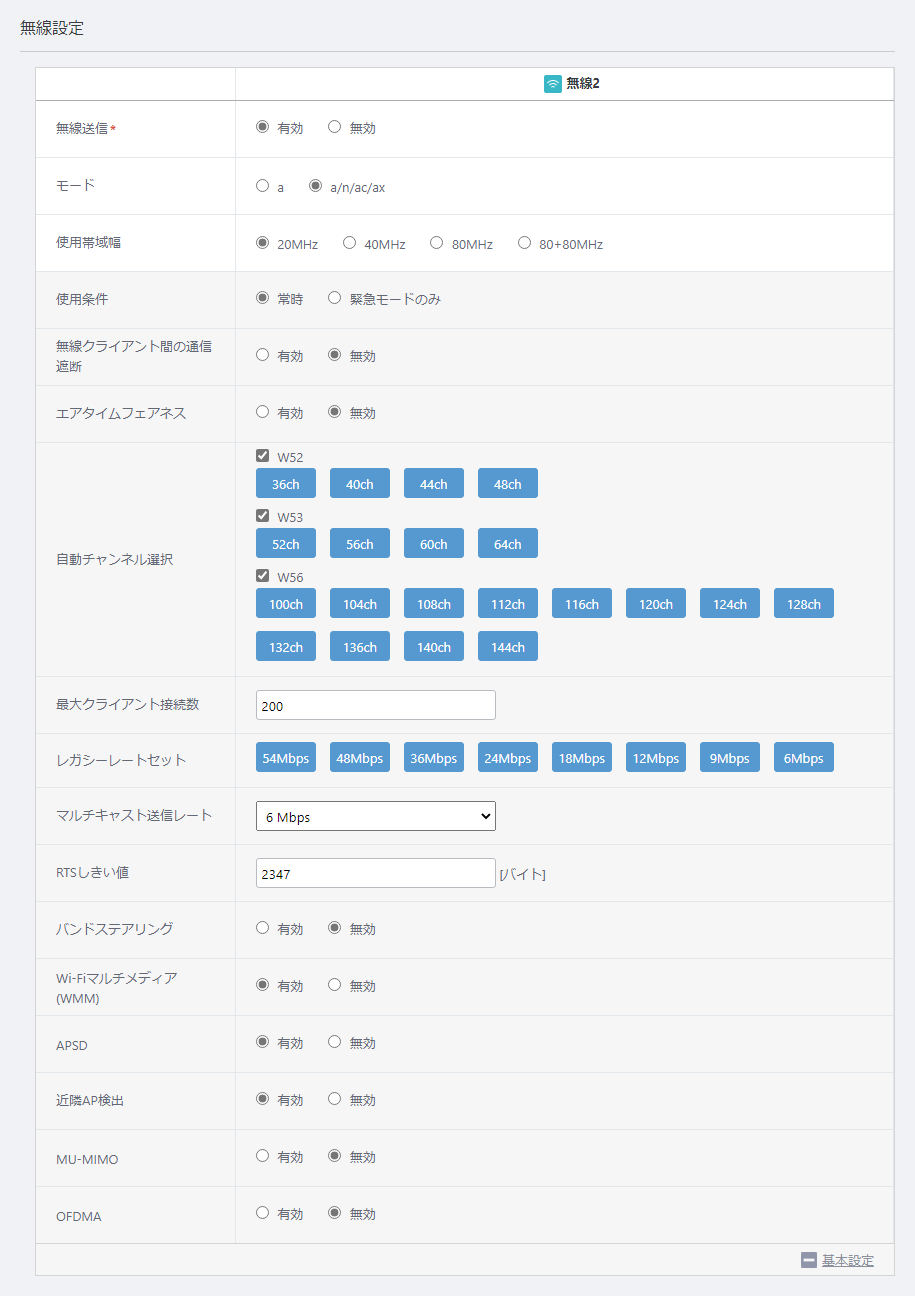Toggle the 60ch channel button
This screenshot has width=915, height=1296.
(x=434, y=543)
